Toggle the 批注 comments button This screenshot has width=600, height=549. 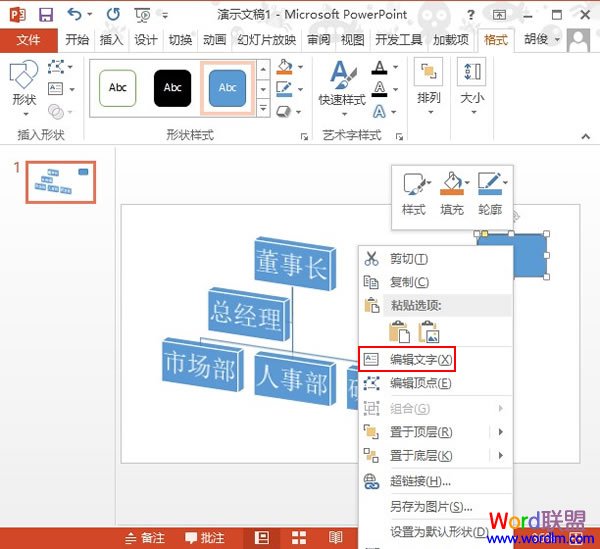tap(204, 538)
